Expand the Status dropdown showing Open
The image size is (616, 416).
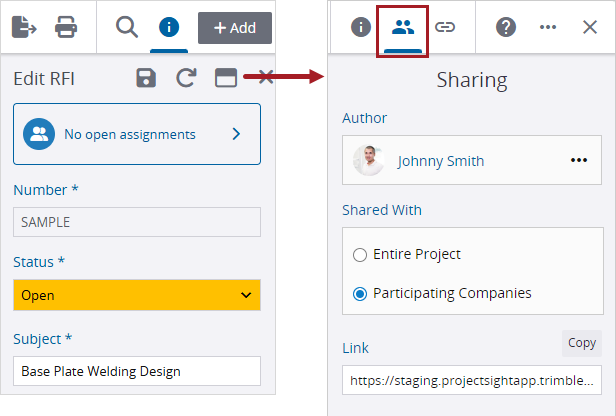point(137,295)
